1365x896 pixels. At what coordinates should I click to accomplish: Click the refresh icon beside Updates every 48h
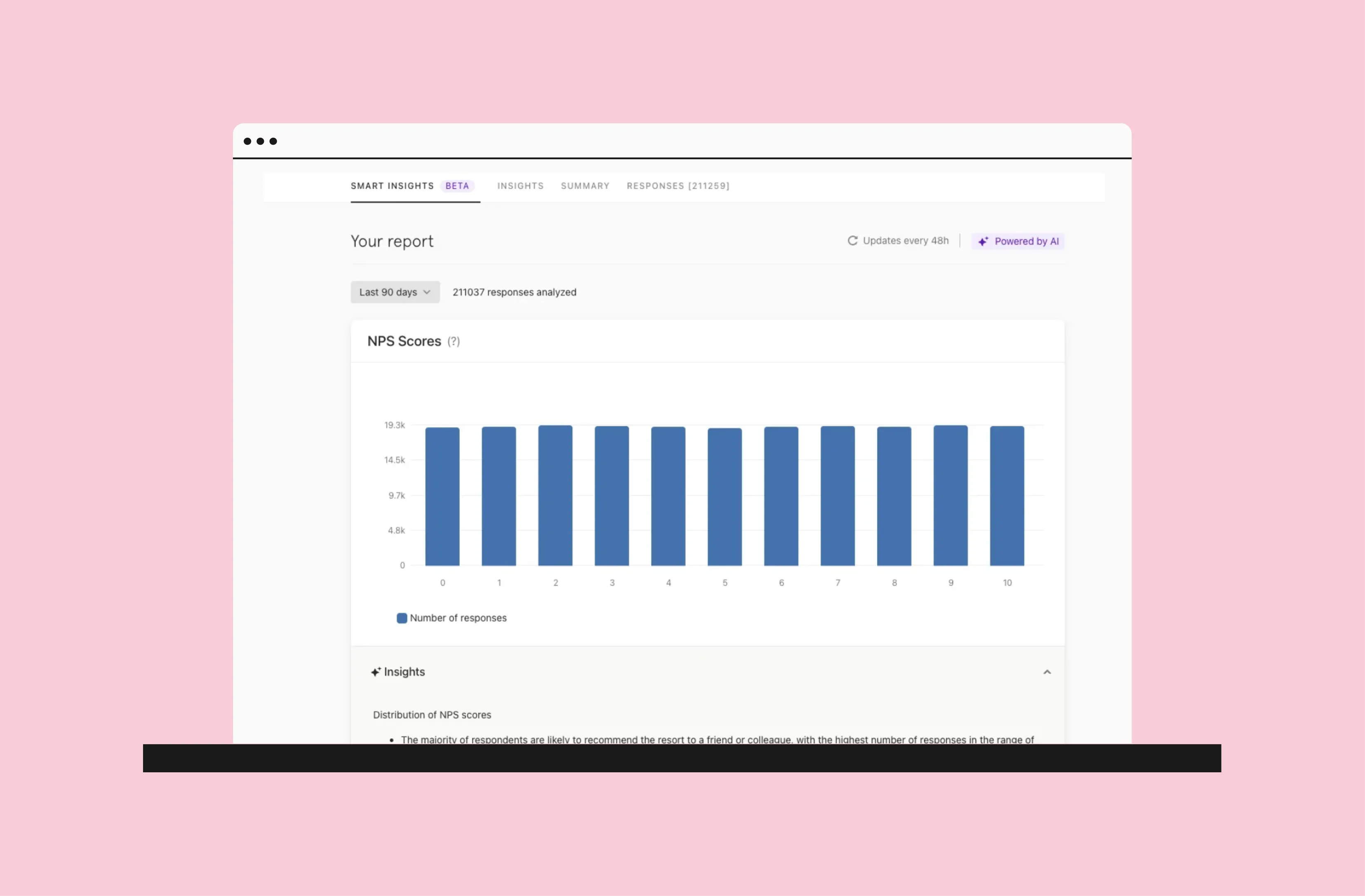(852, 241)
